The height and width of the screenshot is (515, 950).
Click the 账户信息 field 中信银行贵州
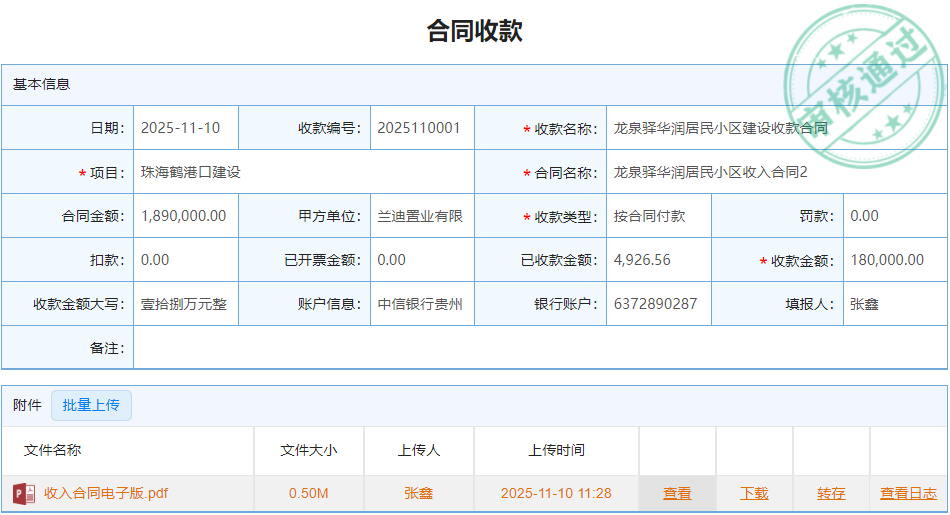click(x=421, y=304)
